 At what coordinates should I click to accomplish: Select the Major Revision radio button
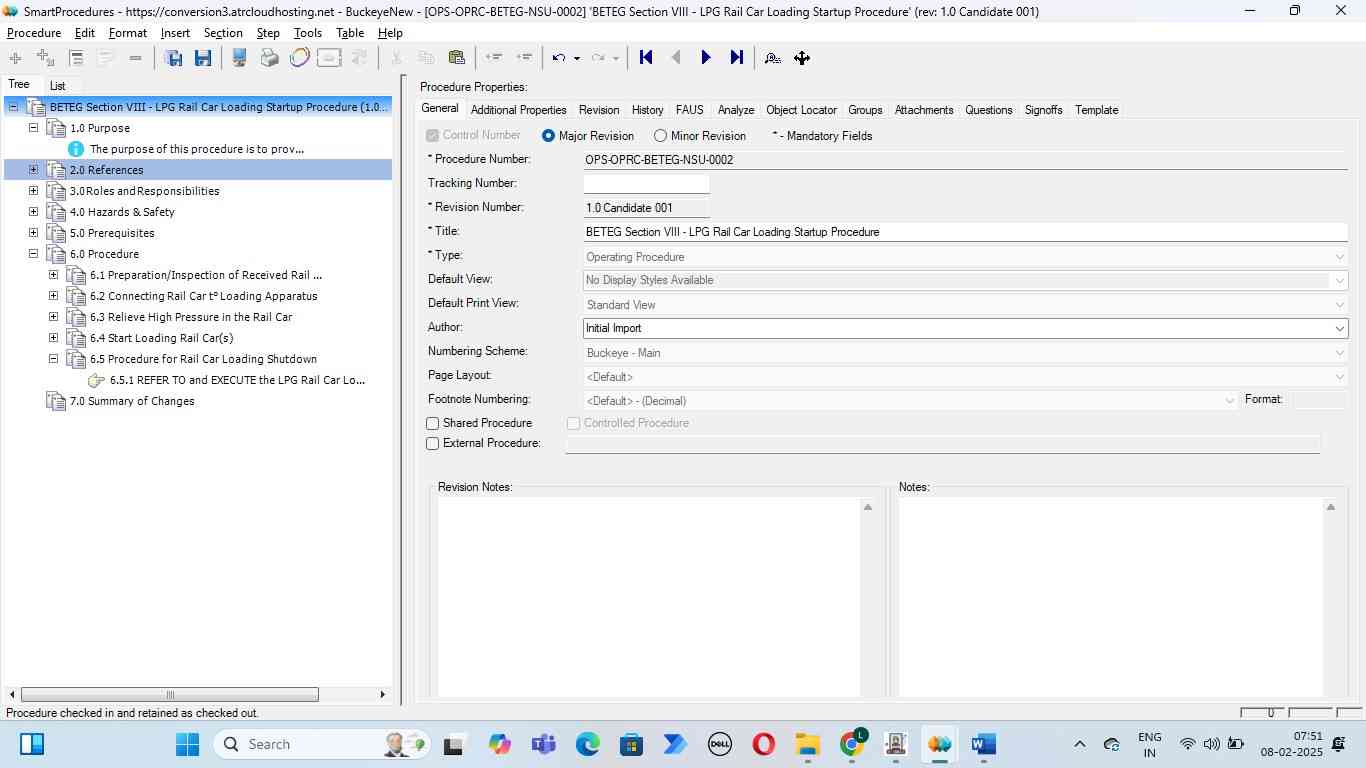548,136
